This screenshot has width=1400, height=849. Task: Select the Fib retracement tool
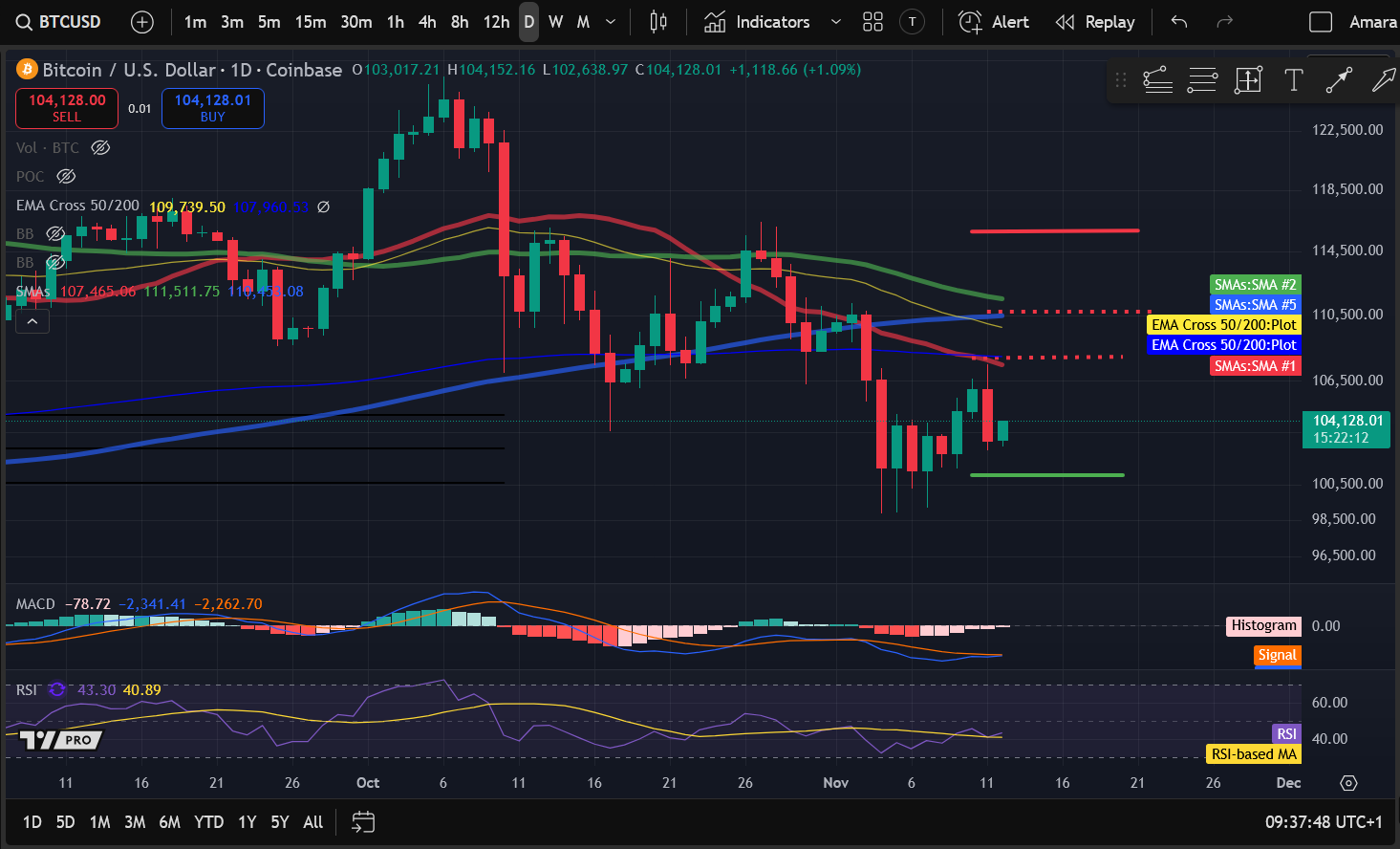pos(1202,80)
